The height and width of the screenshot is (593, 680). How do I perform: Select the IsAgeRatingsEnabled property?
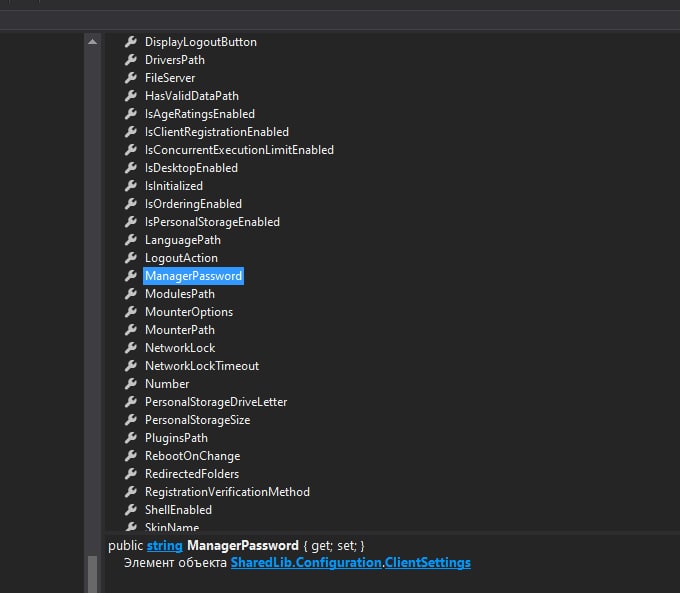tap(200, 114)
